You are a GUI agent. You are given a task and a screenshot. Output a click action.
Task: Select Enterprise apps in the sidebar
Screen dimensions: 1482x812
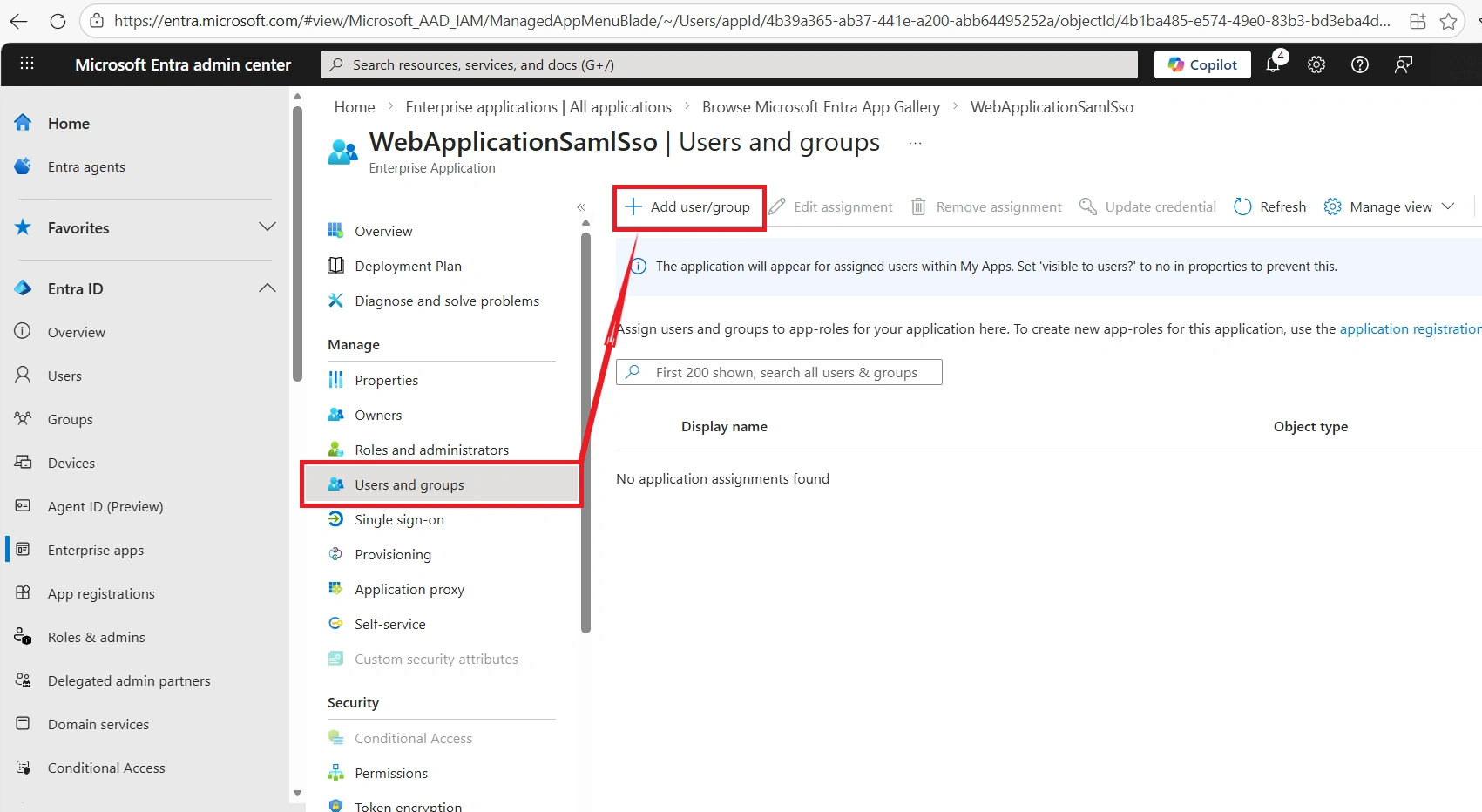point(96,550)
